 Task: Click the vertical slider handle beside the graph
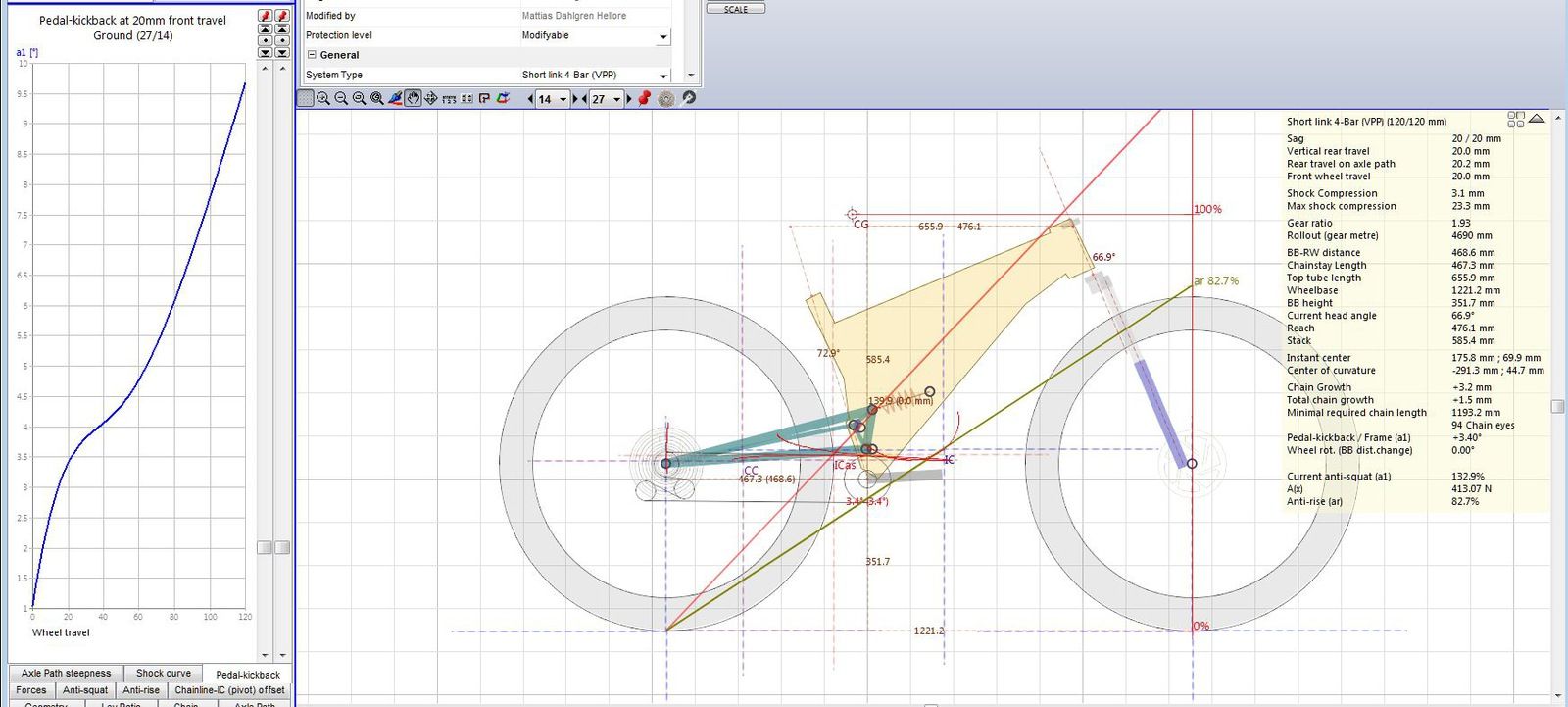[265, 547]
